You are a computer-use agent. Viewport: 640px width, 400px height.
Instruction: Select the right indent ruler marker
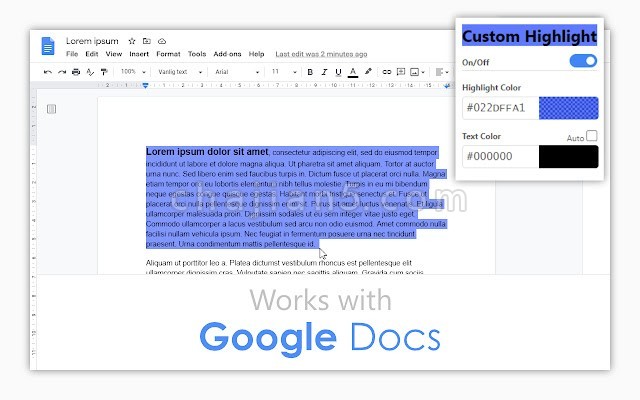point(447,86)
